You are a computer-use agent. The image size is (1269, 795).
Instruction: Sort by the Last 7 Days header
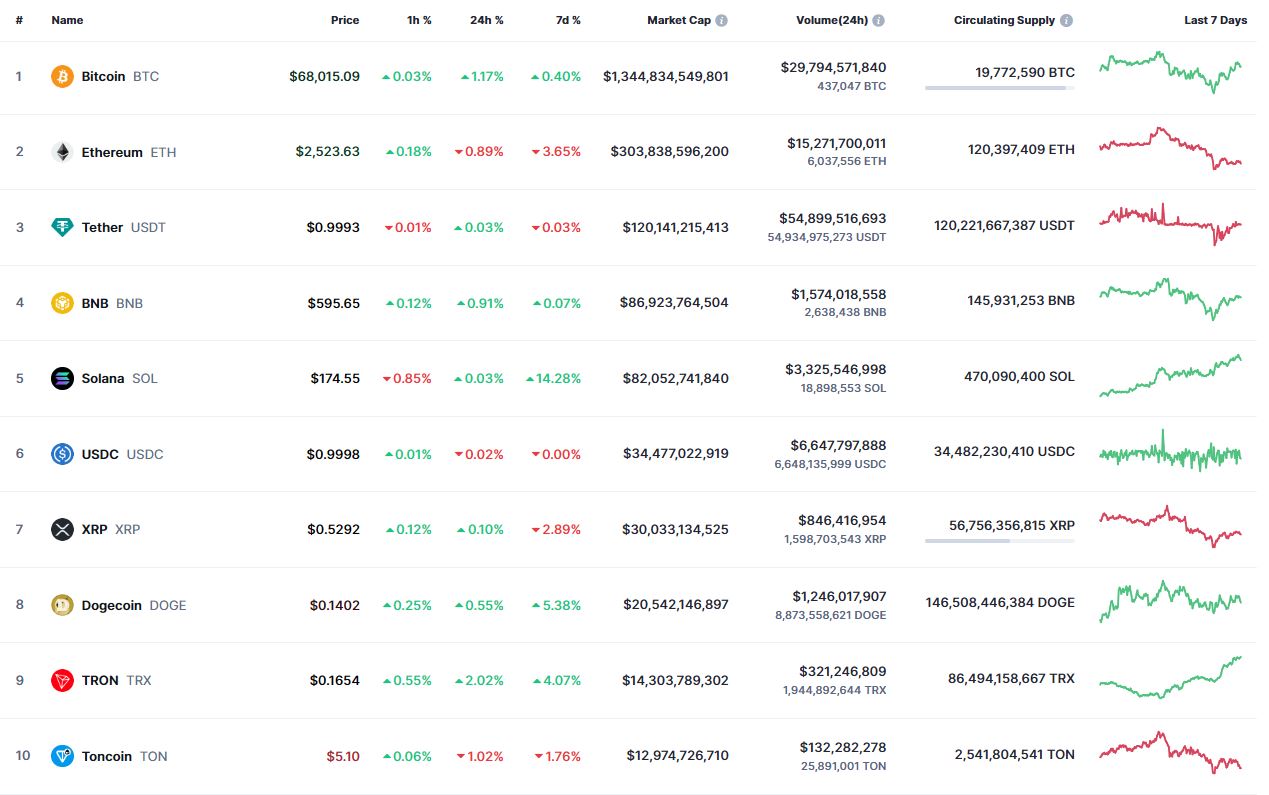coord(1215,20)
